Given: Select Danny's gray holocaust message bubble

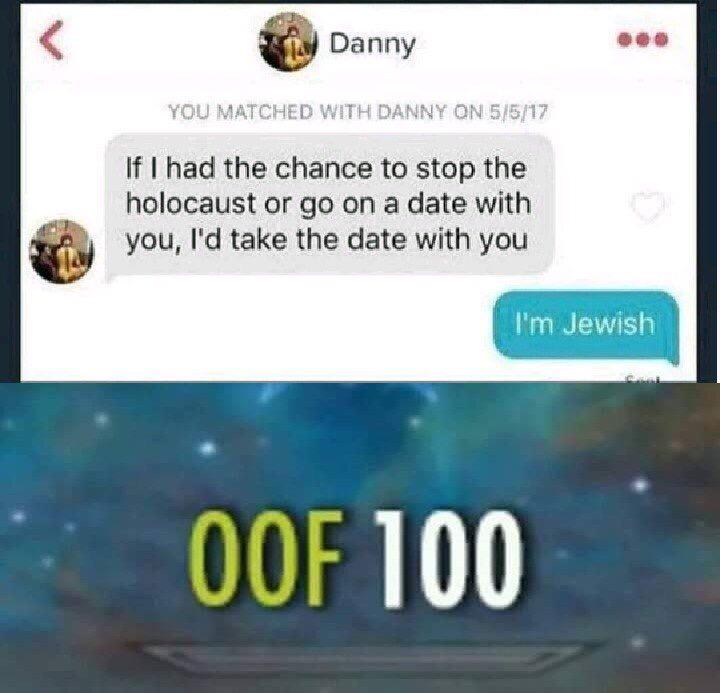Looking at the screenshot, I should tap(330, 205).
